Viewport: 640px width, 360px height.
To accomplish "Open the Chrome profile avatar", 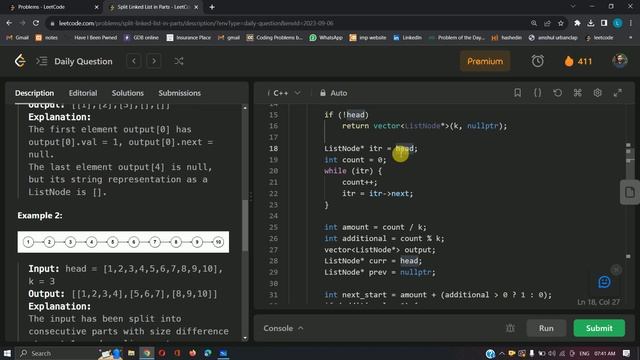I will tap(618, 23).
